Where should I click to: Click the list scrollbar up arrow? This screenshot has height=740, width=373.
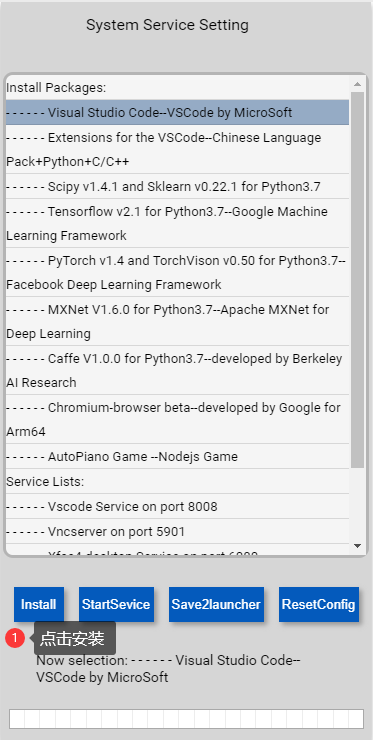coord(357,84)
